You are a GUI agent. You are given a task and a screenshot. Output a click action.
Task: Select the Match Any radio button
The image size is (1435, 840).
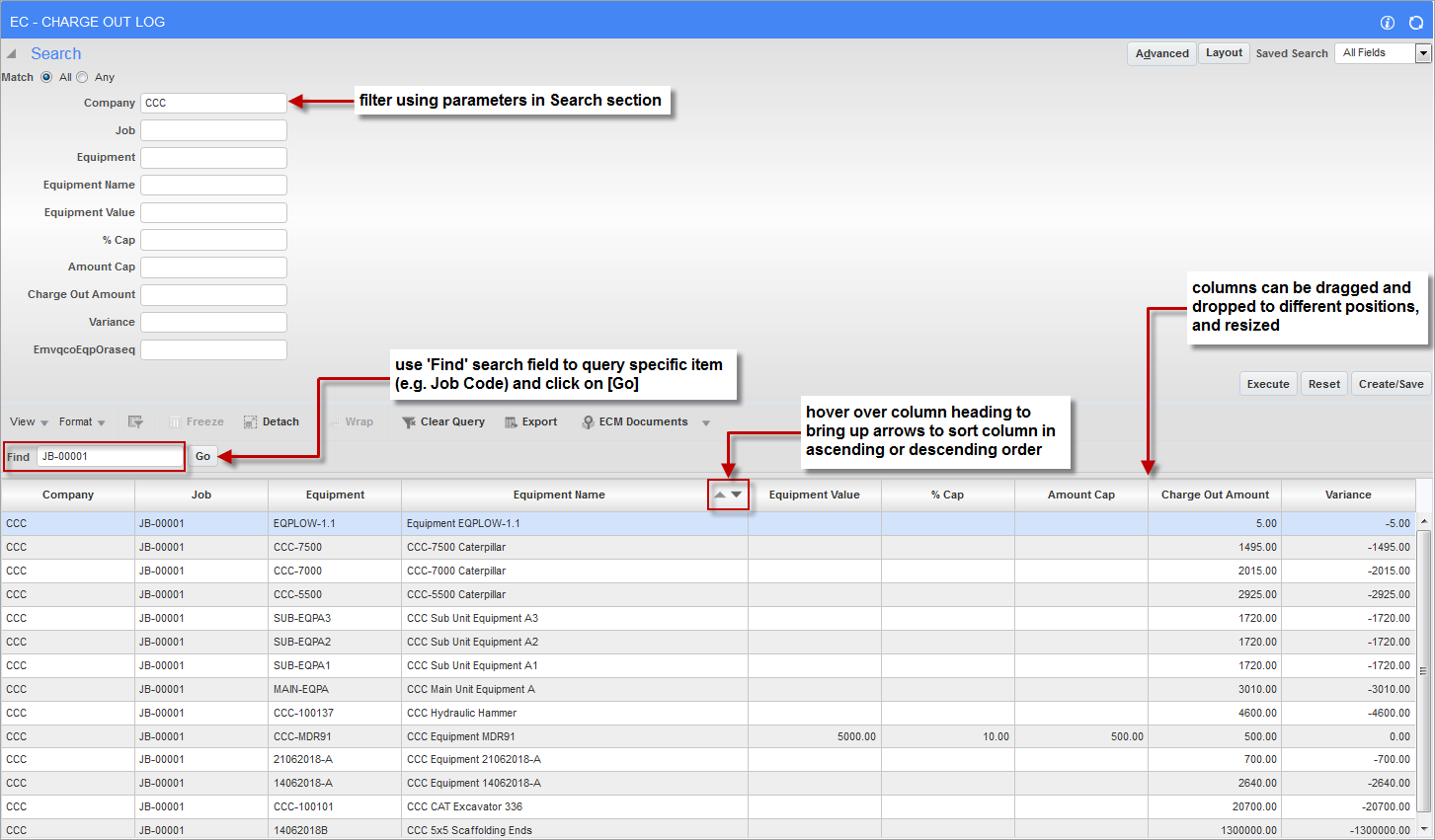[82, 77]
